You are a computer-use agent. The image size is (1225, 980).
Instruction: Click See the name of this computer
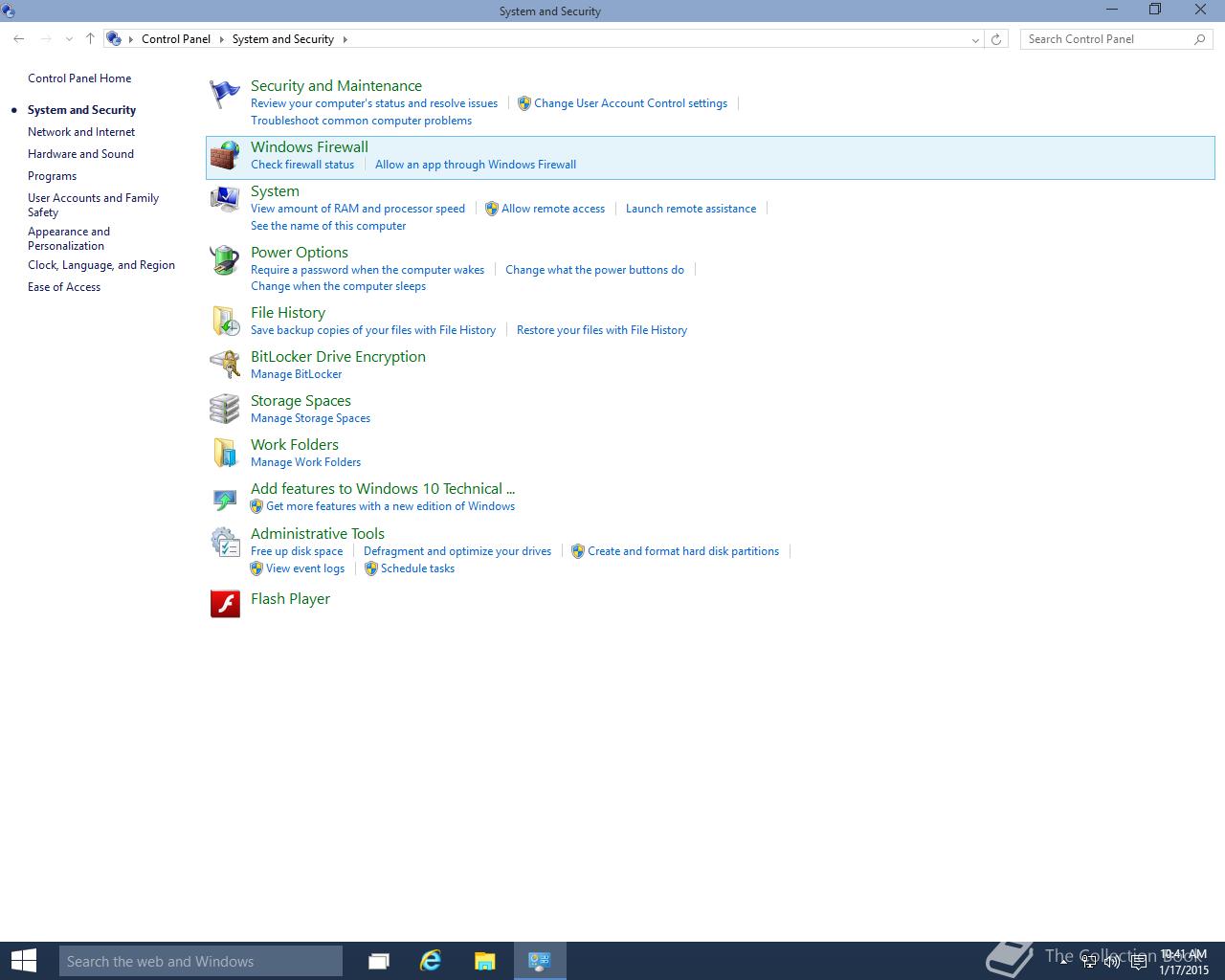coord(328,226)
